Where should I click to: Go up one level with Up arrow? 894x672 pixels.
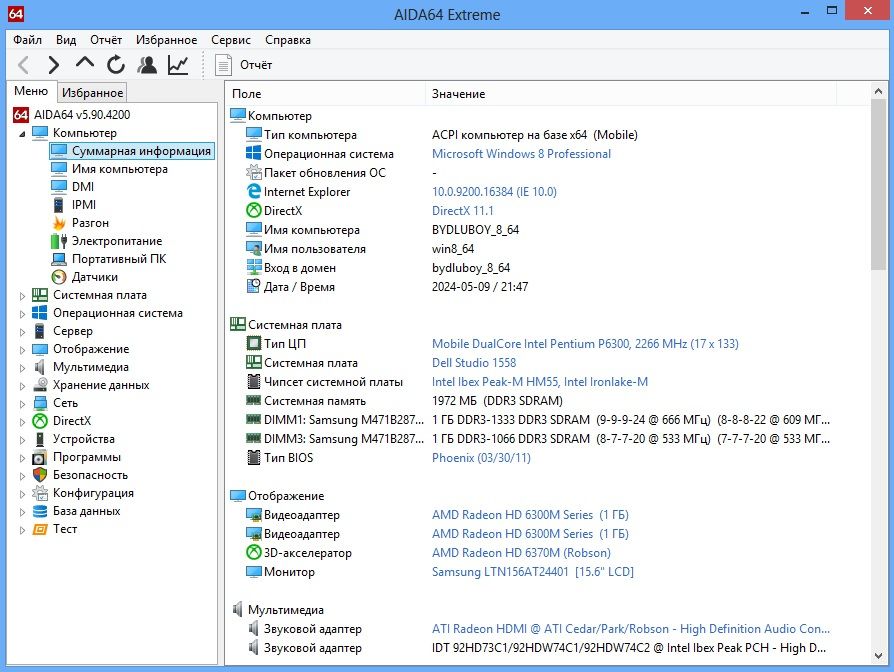[85, 63]
